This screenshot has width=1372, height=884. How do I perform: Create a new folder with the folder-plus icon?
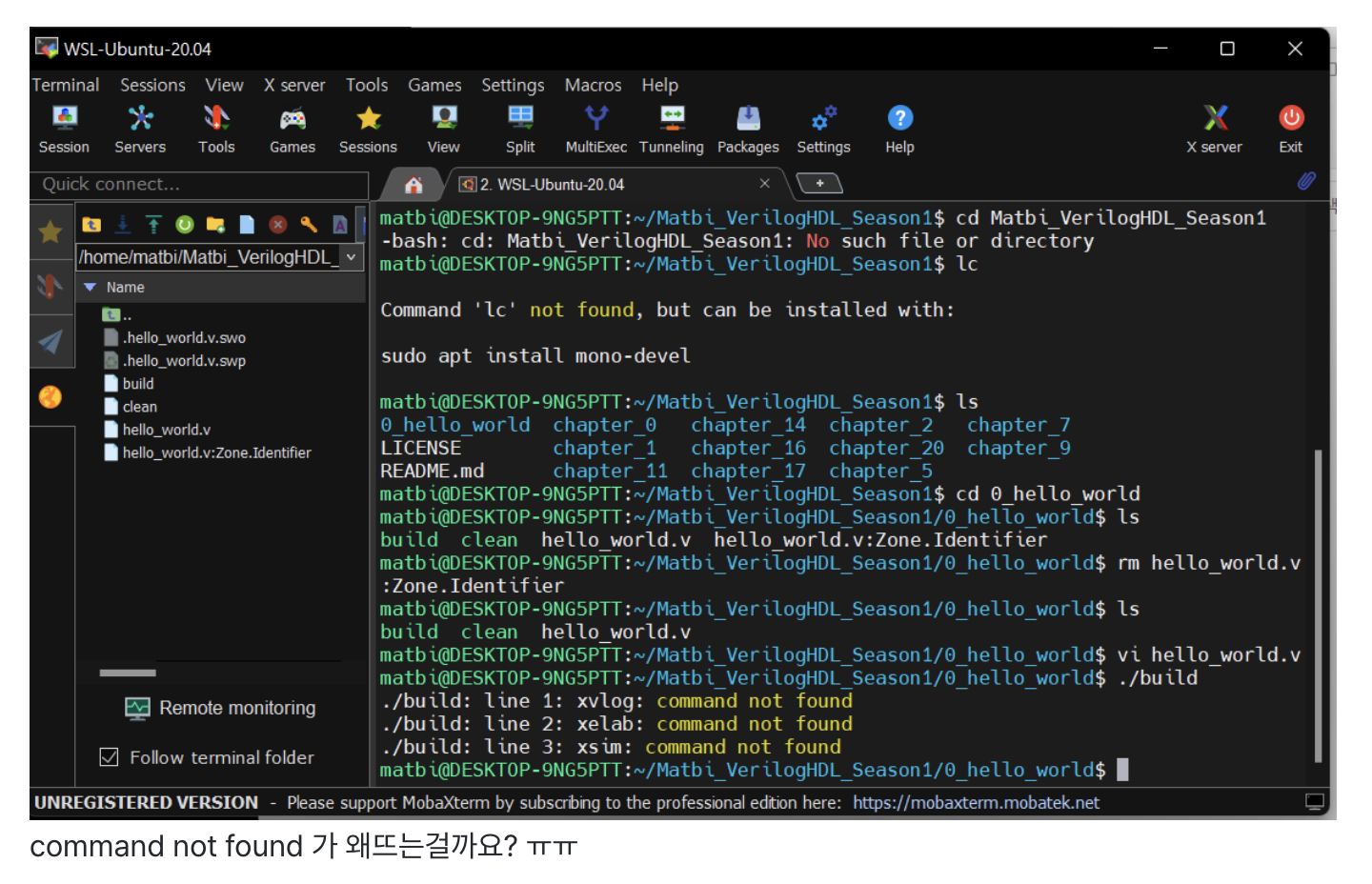coord(215,225)
